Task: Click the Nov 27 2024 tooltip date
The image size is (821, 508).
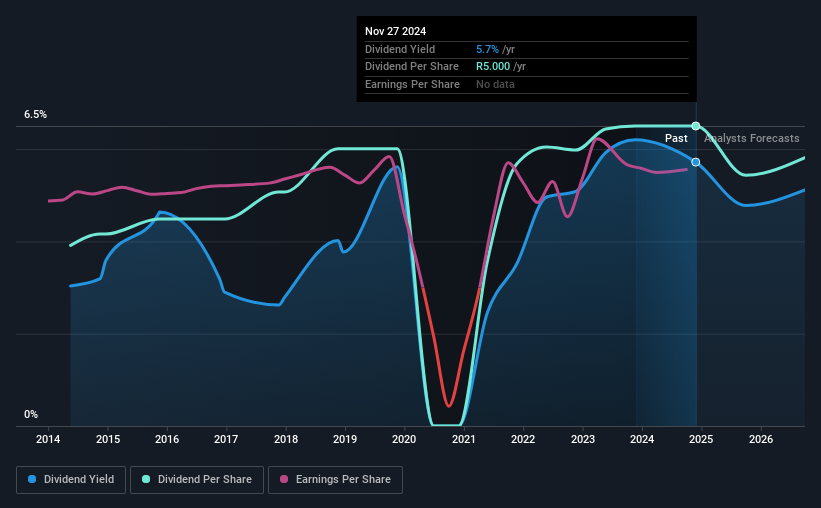Action: (x=395, y=31)
